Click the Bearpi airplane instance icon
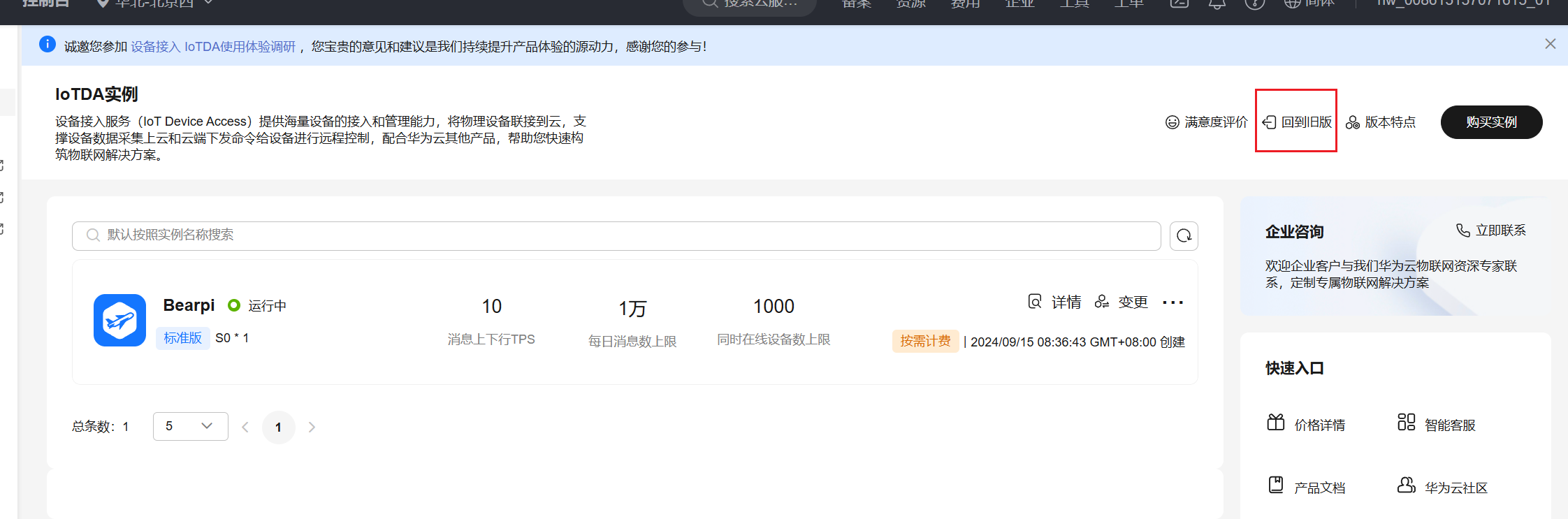Screen dimensions: 1568x519 [x=119, y=320]
